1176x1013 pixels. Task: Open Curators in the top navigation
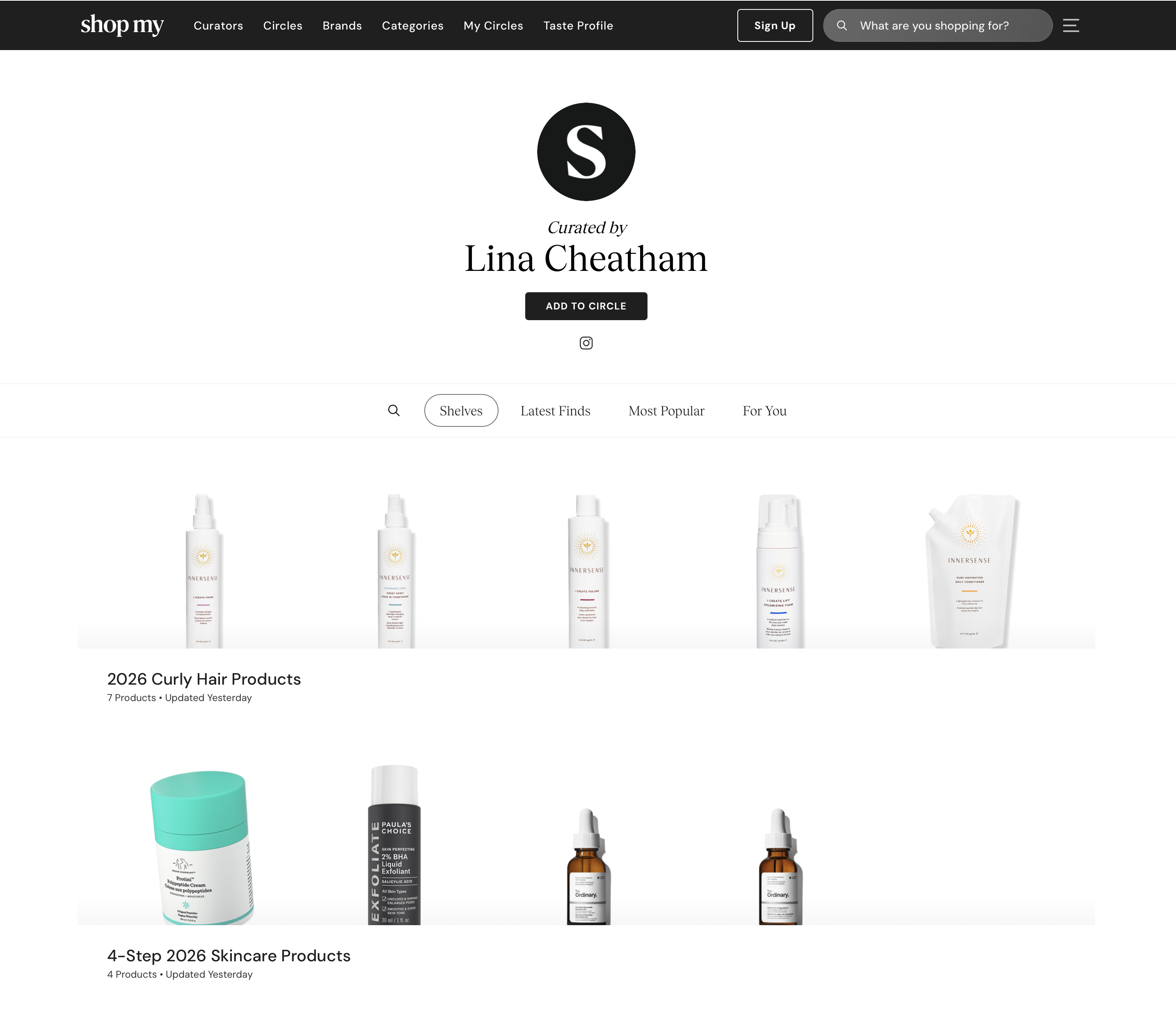tap(218, 25)
